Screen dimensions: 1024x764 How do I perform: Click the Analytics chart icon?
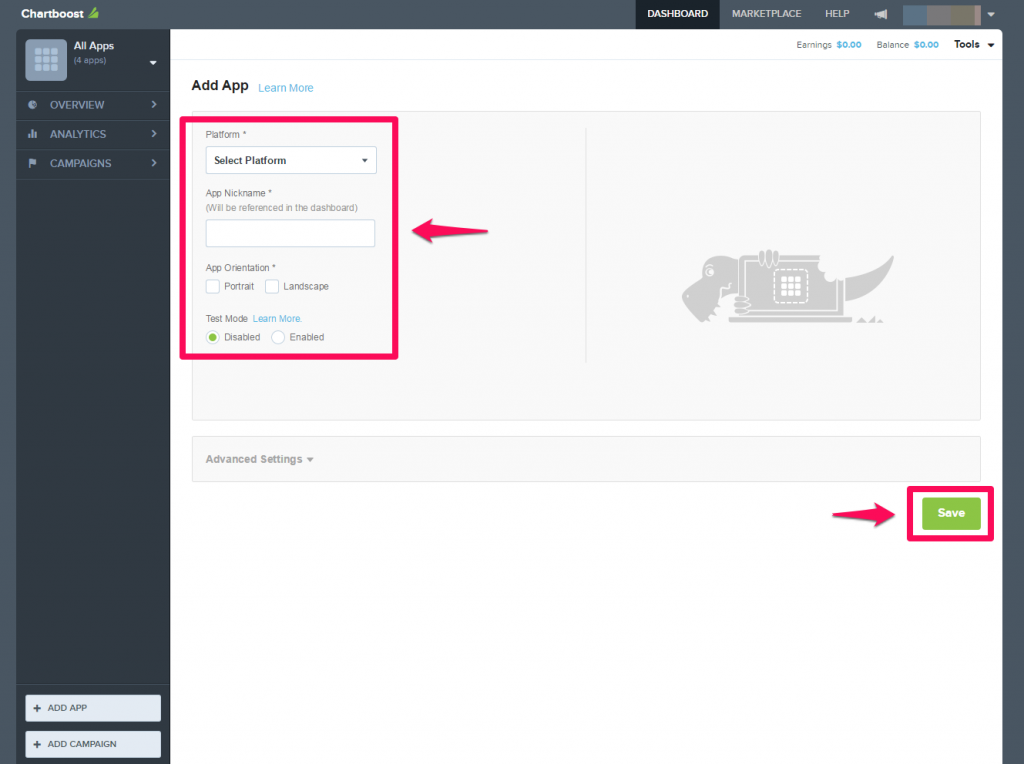(x=35, y=134)
